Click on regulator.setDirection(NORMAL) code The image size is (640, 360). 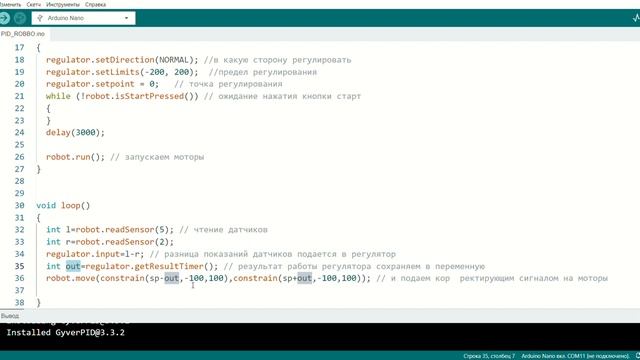[122, 60]
